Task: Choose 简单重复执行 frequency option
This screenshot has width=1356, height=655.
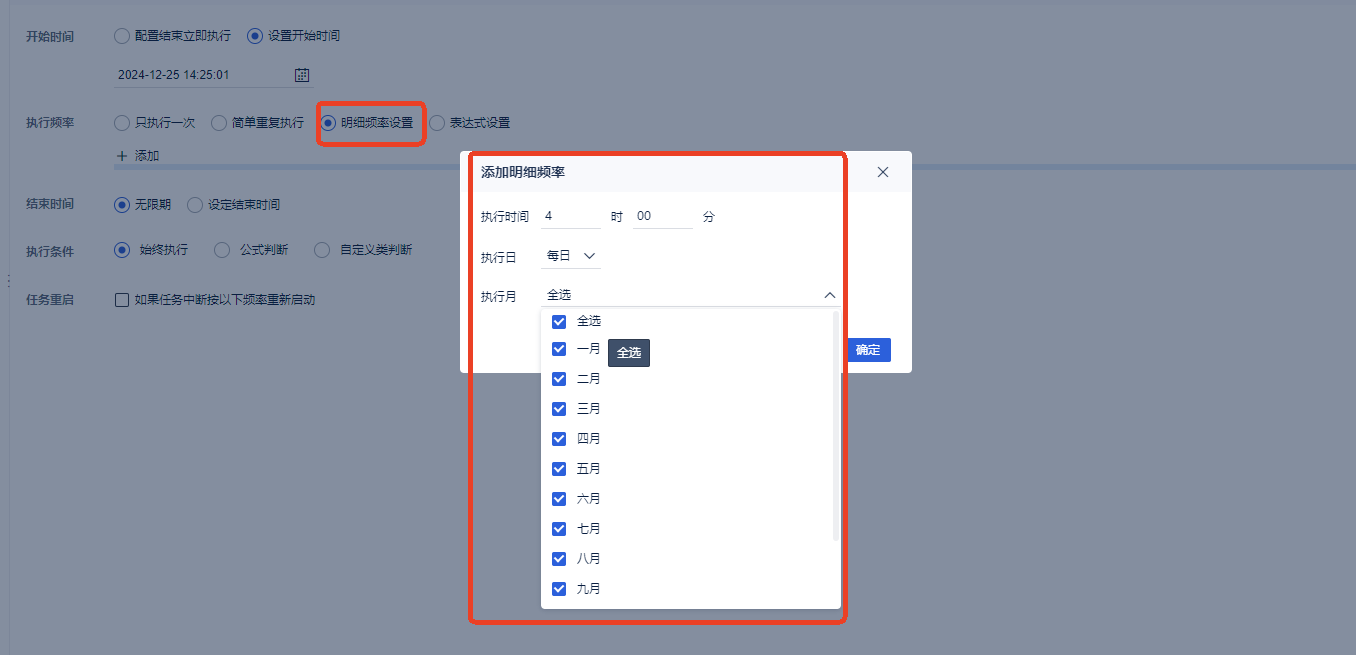Action: point(218,123)
